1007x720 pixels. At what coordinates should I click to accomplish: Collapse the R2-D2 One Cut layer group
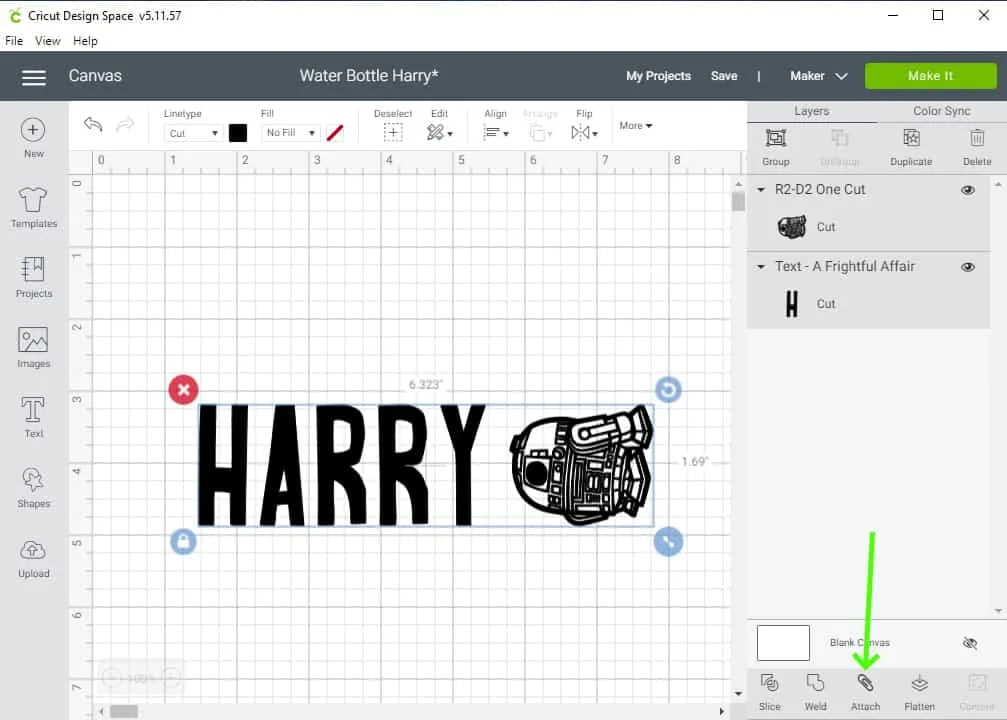(761, 190)
